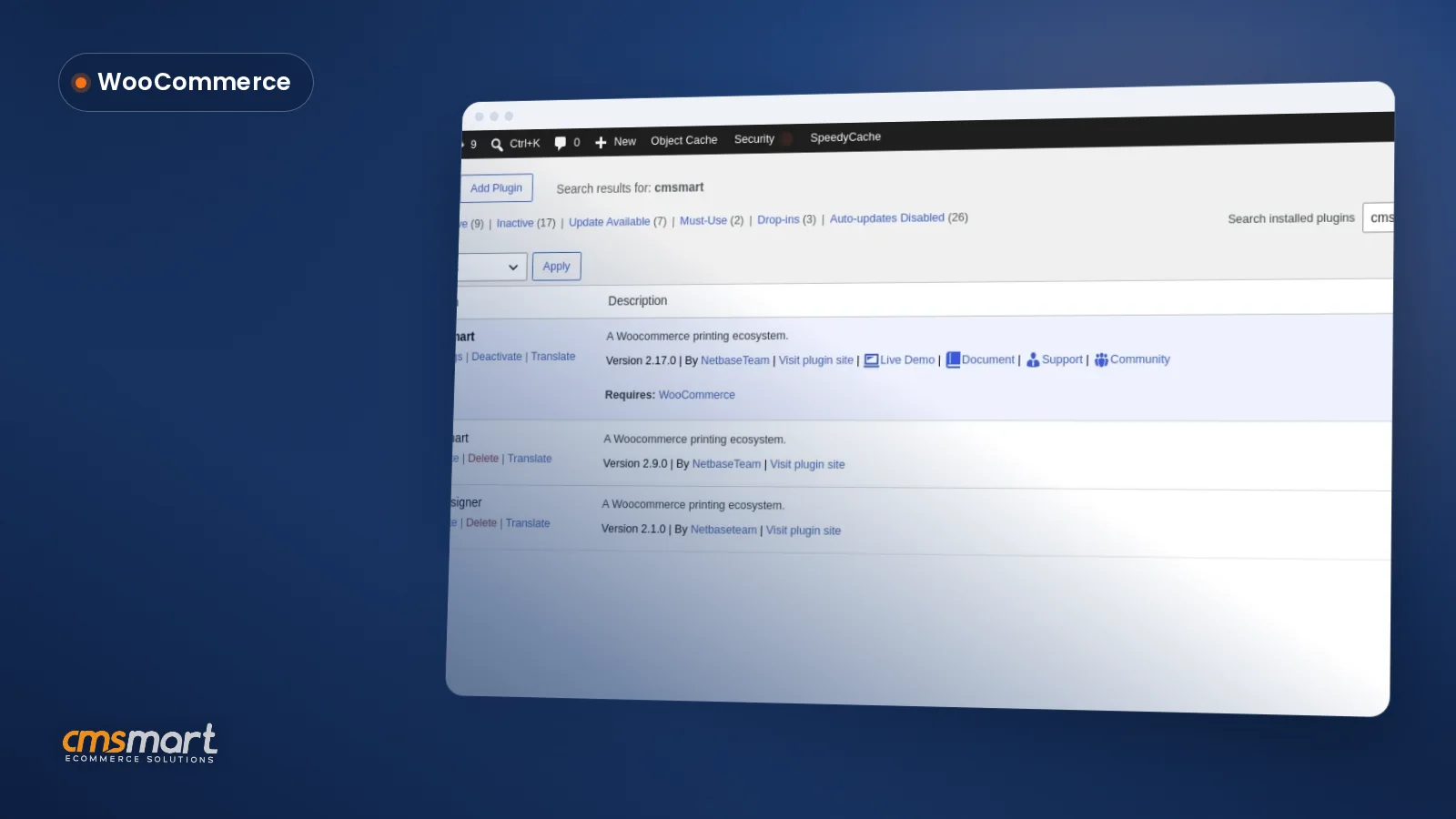Click the Support person icon link
The height and width of the screenshot is (819, 1456).
coord(1033,359)
